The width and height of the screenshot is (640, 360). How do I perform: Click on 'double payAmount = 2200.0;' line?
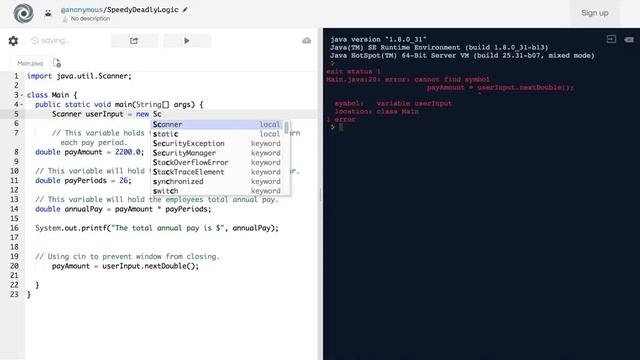pos(89,152)
